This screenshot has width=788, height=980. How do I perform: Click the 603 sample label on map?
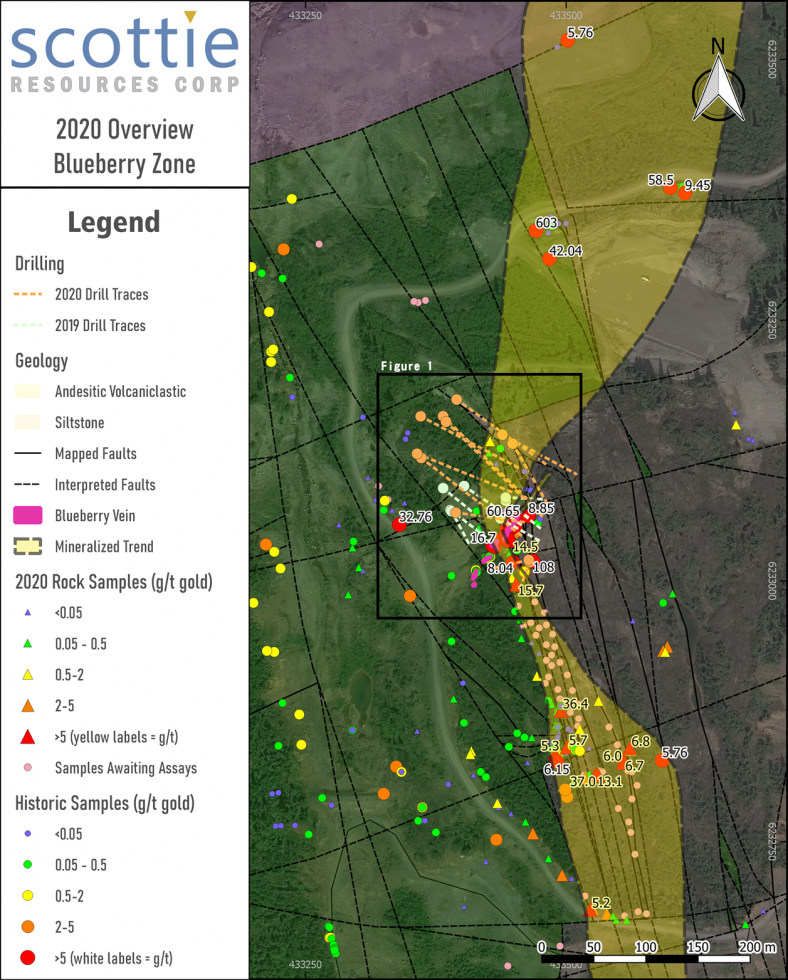546,223
